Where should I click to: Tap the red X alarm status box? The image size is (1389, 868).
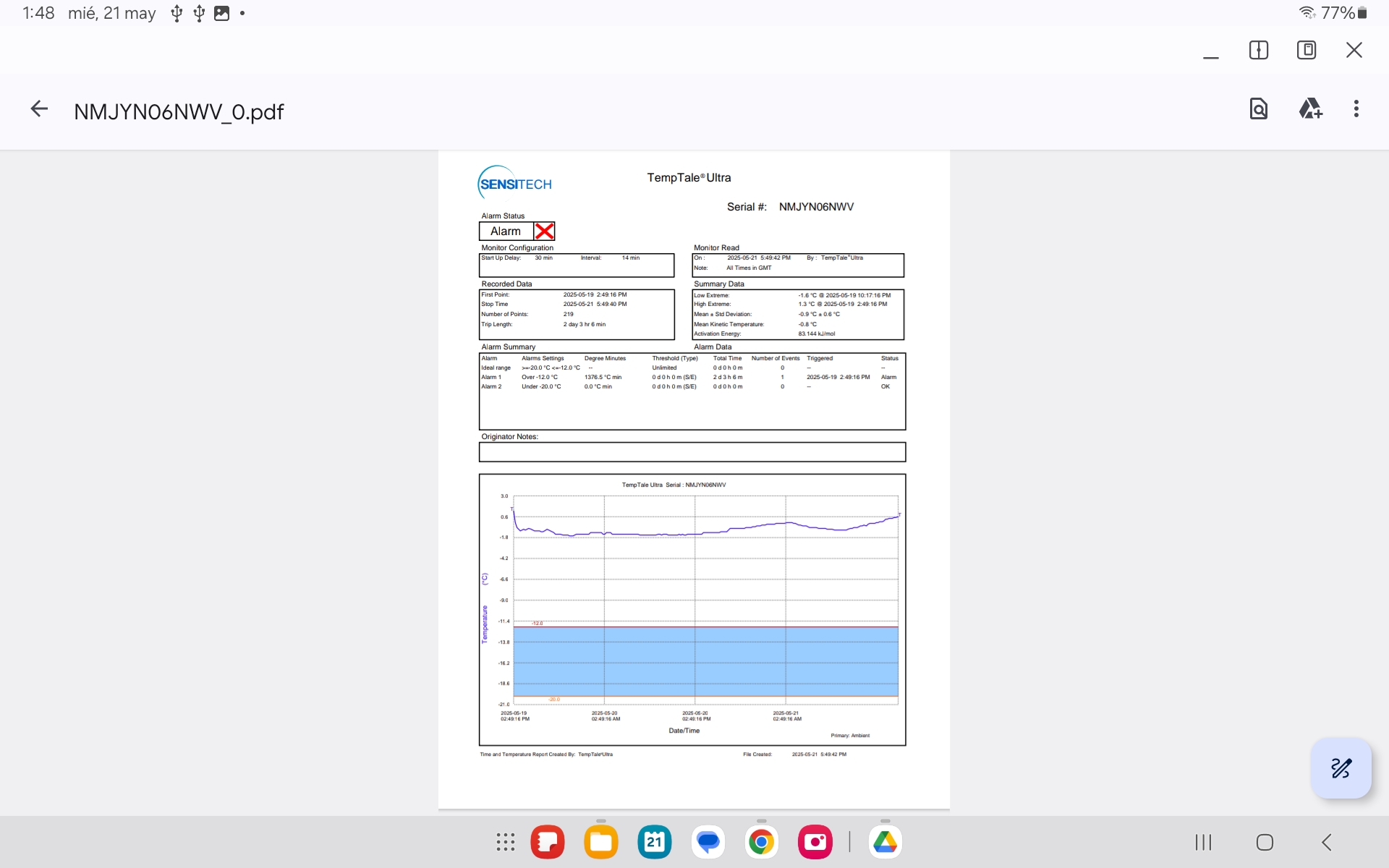click(x=544, y=231)
